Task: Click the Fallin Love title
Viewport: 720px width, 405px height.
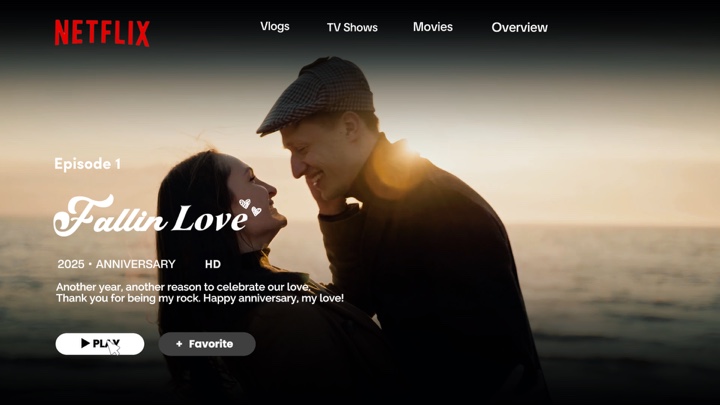Action: click(150, 217)
